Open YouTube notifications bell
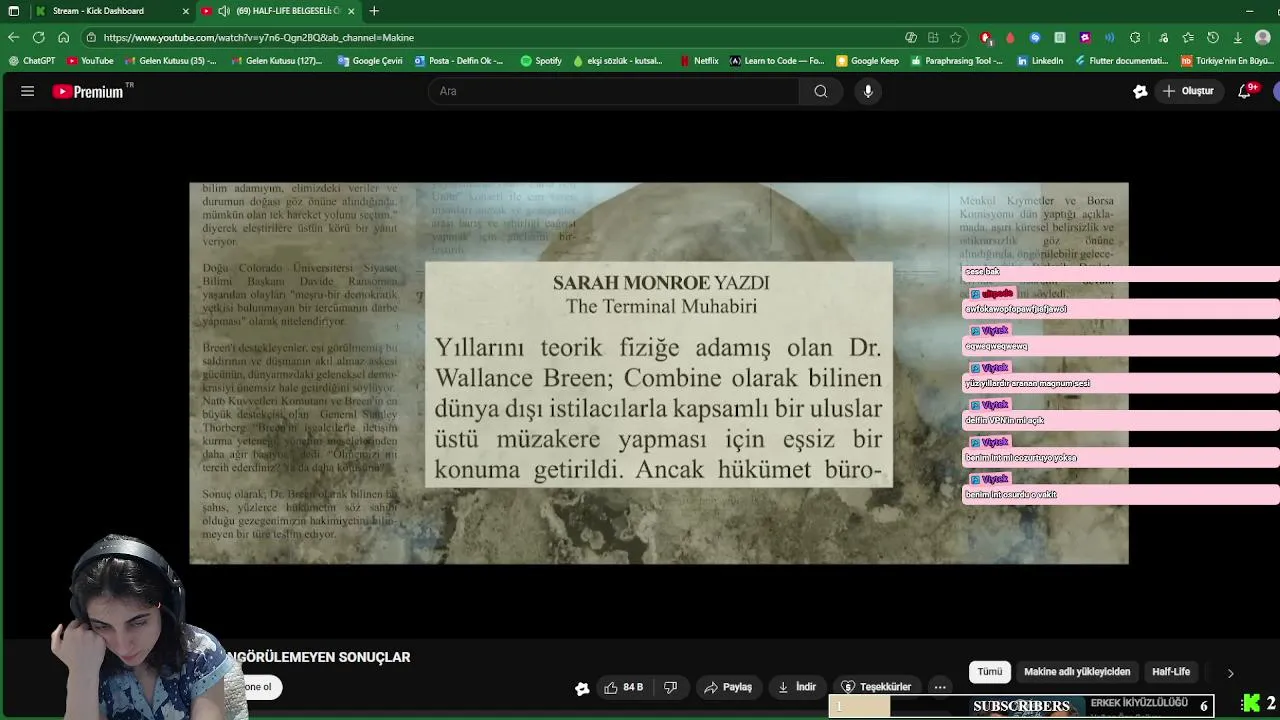Viewport: 1280px width, 720px height. tap(1245, 91)
